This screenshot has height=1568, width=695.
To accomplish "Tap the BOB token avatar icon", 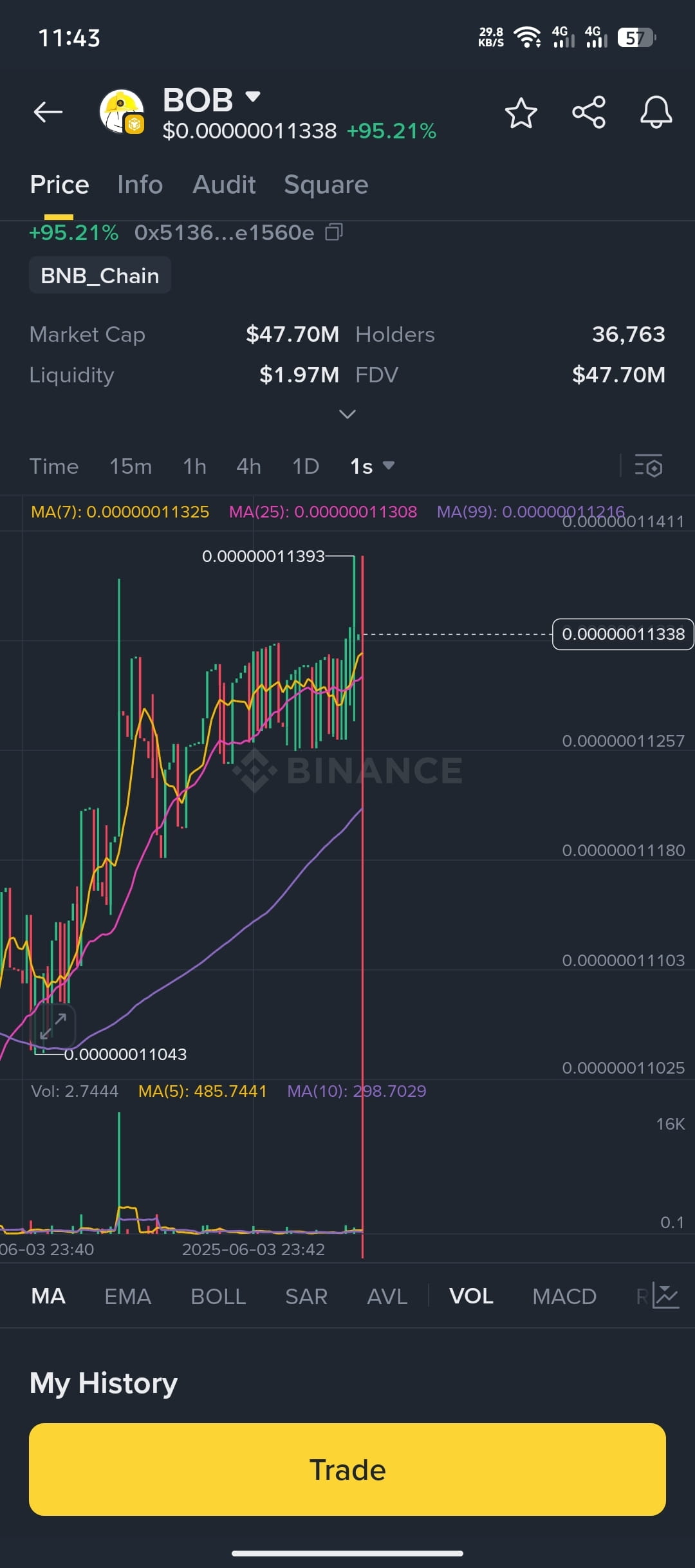I will click(122, 112).
